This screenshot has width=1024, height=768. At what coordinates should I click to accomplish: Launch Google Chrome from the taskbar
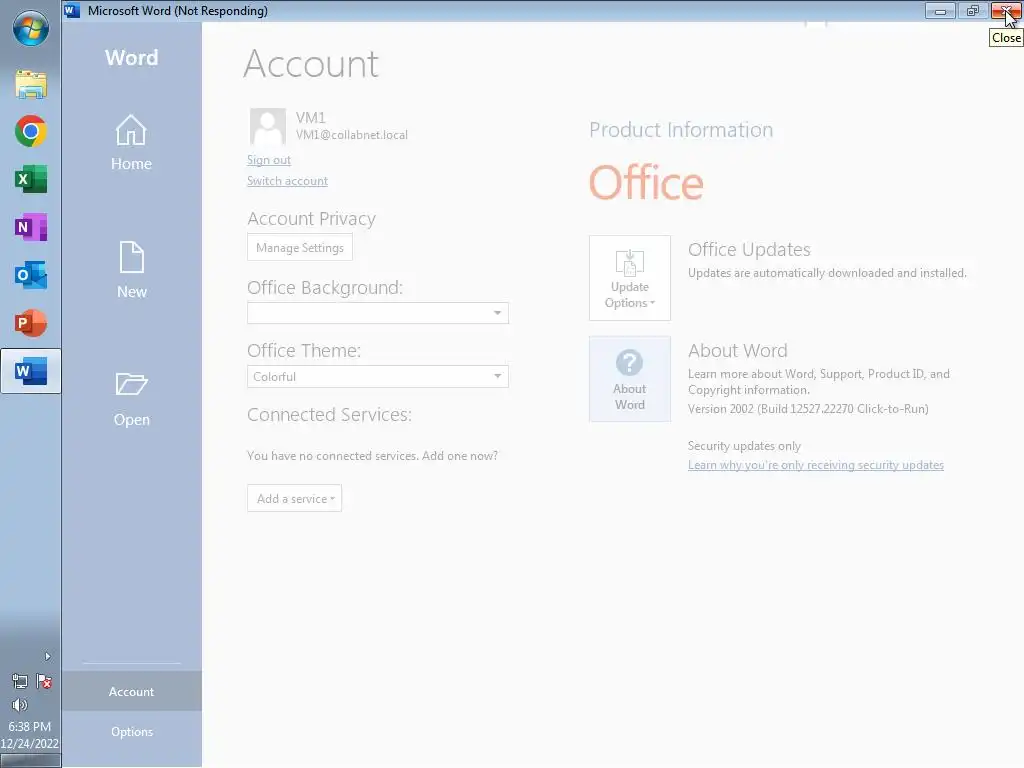[x=31, y=131]
